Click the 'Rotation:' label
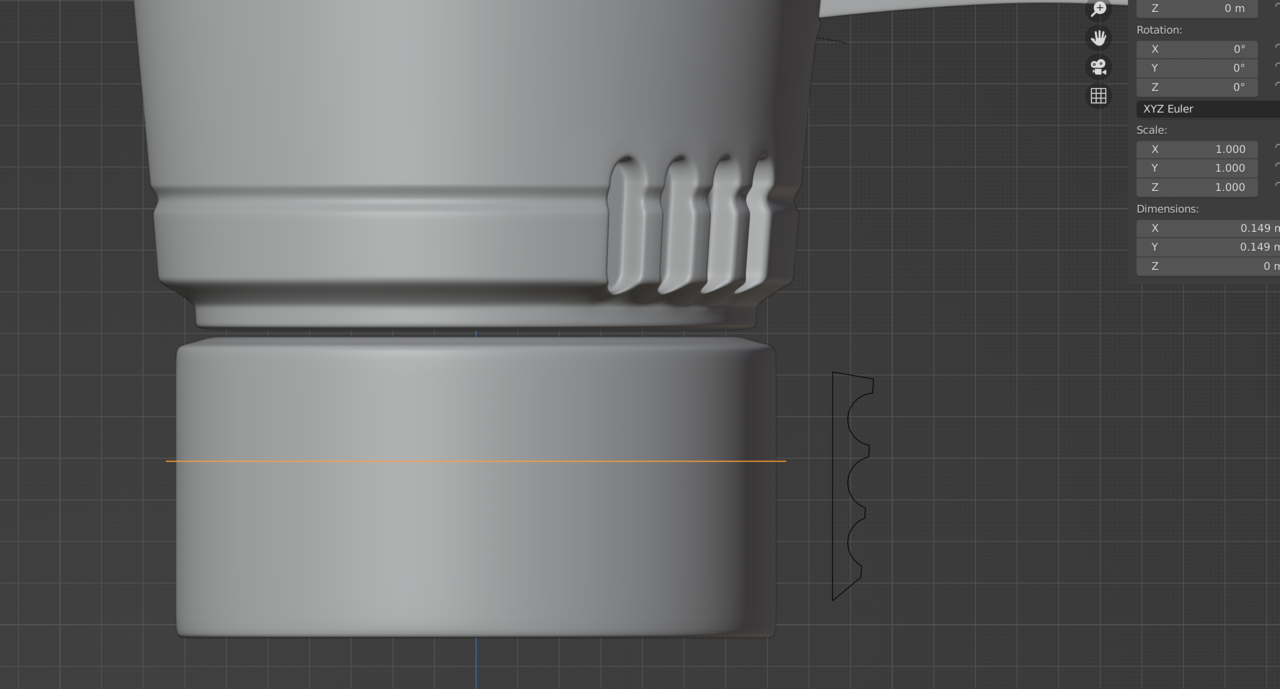This screenshot has width=1280, height=689. (x=1159, y=30)
